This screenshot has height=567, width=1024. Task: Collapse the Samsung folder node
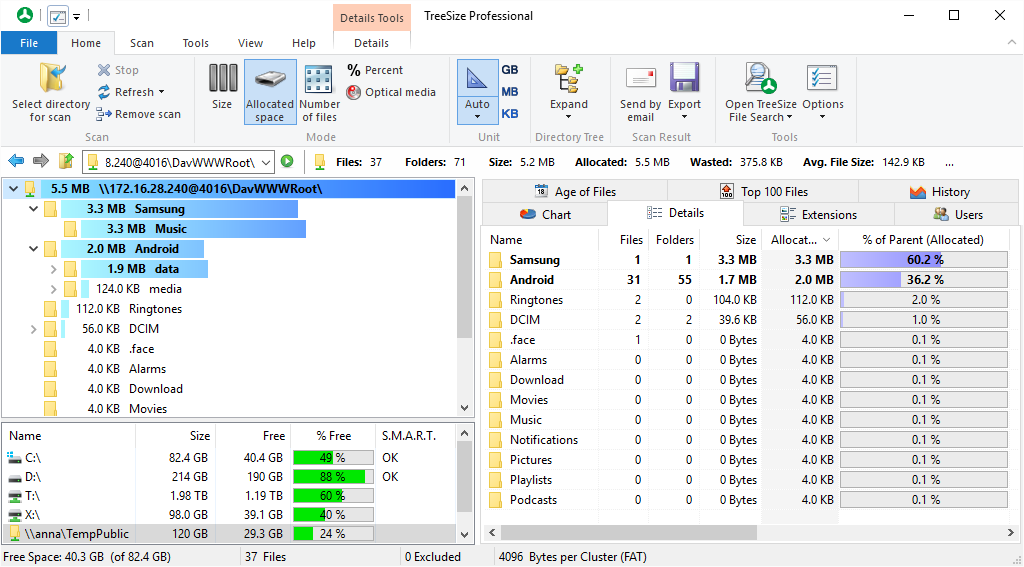[x=33, y=210]
